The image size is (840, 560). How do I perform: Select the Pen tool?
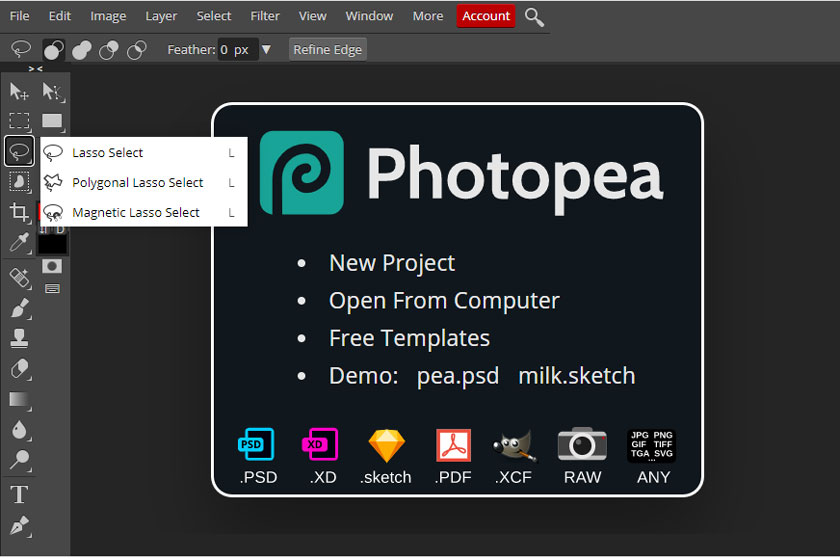tap(19, 526)
